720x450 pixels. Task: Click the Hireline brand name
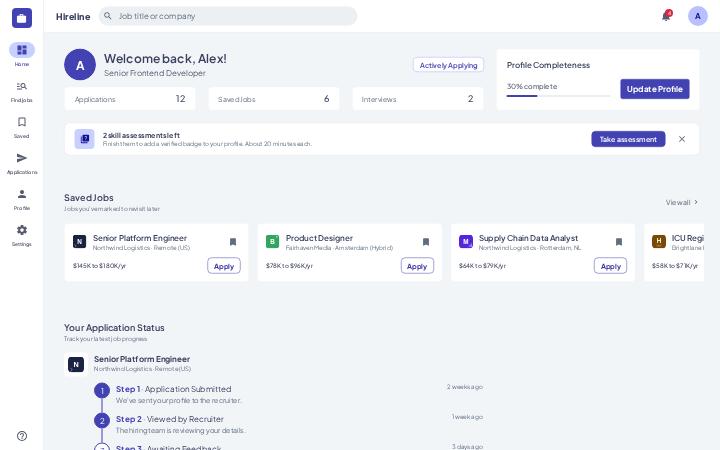point(73,17)
